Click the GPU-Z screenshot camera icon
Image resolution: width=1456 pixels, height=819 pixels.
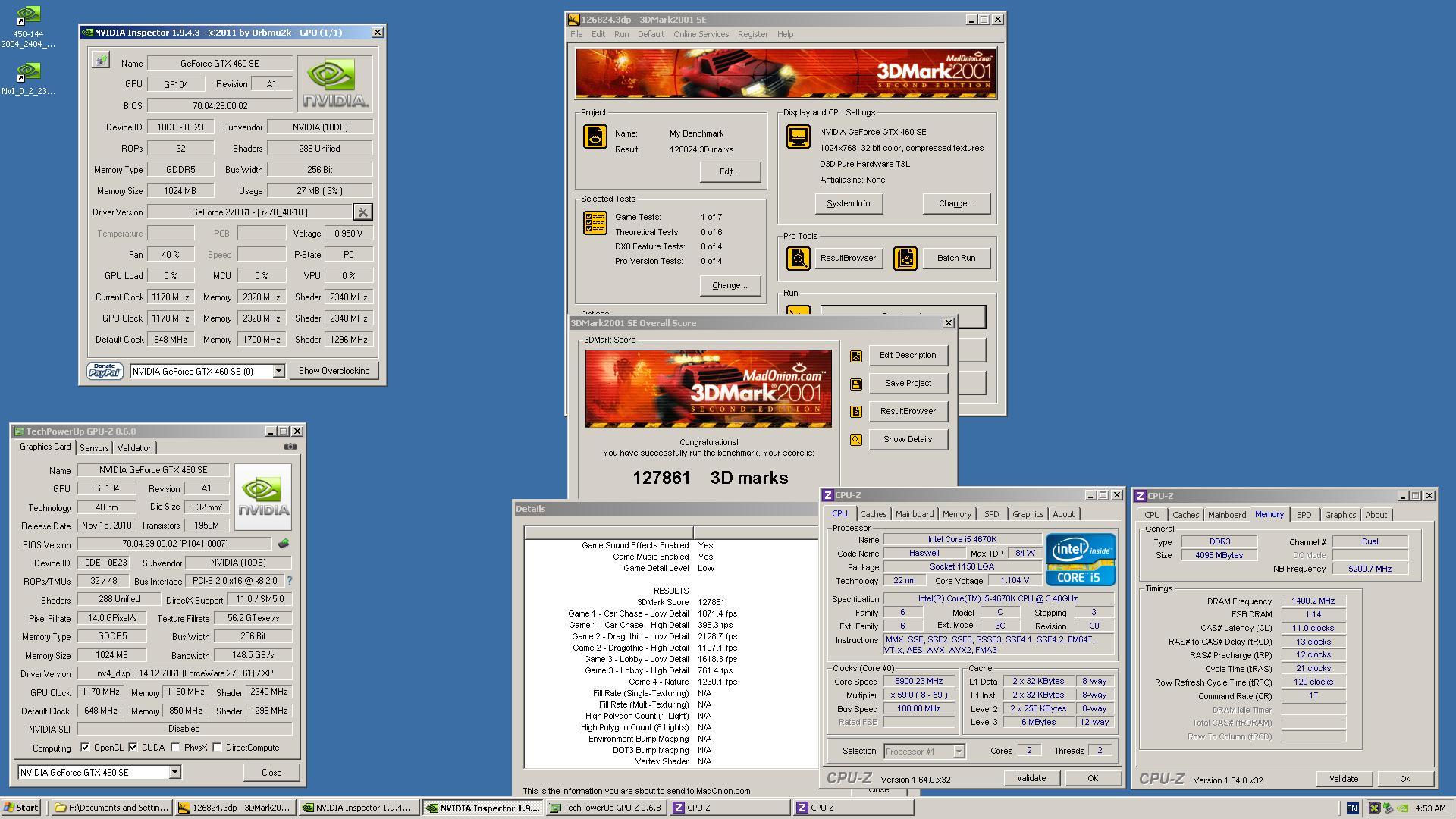point(290,447)
